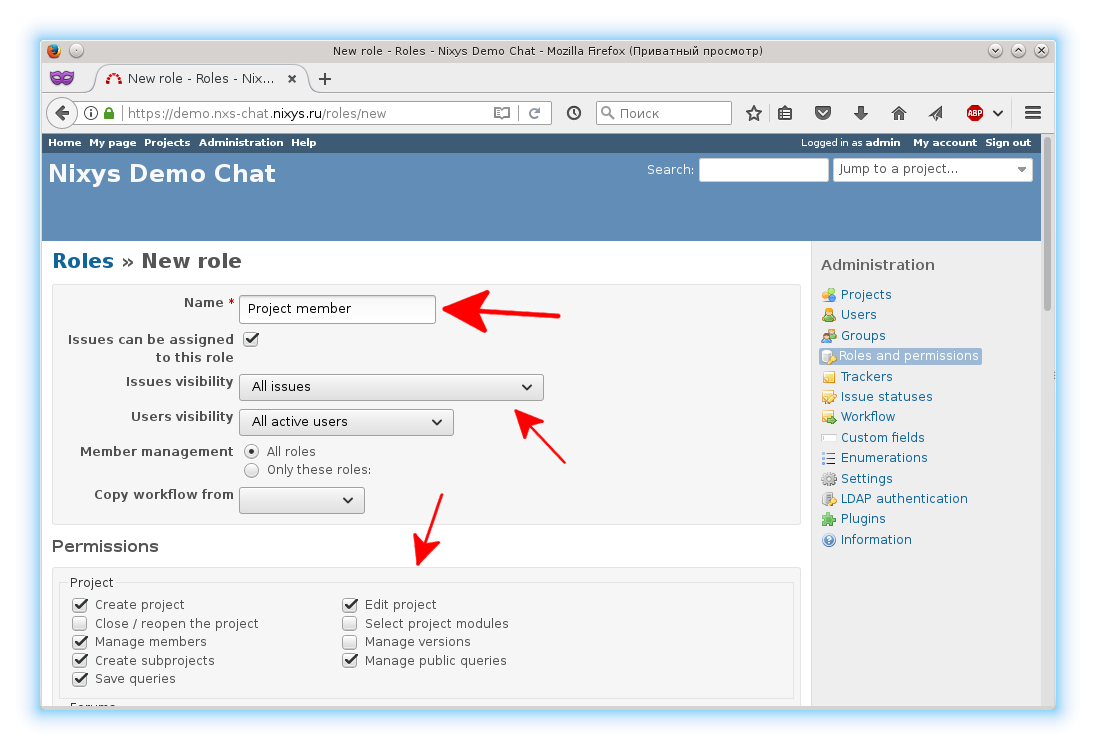Click the My account link

[x=945, y=143]
